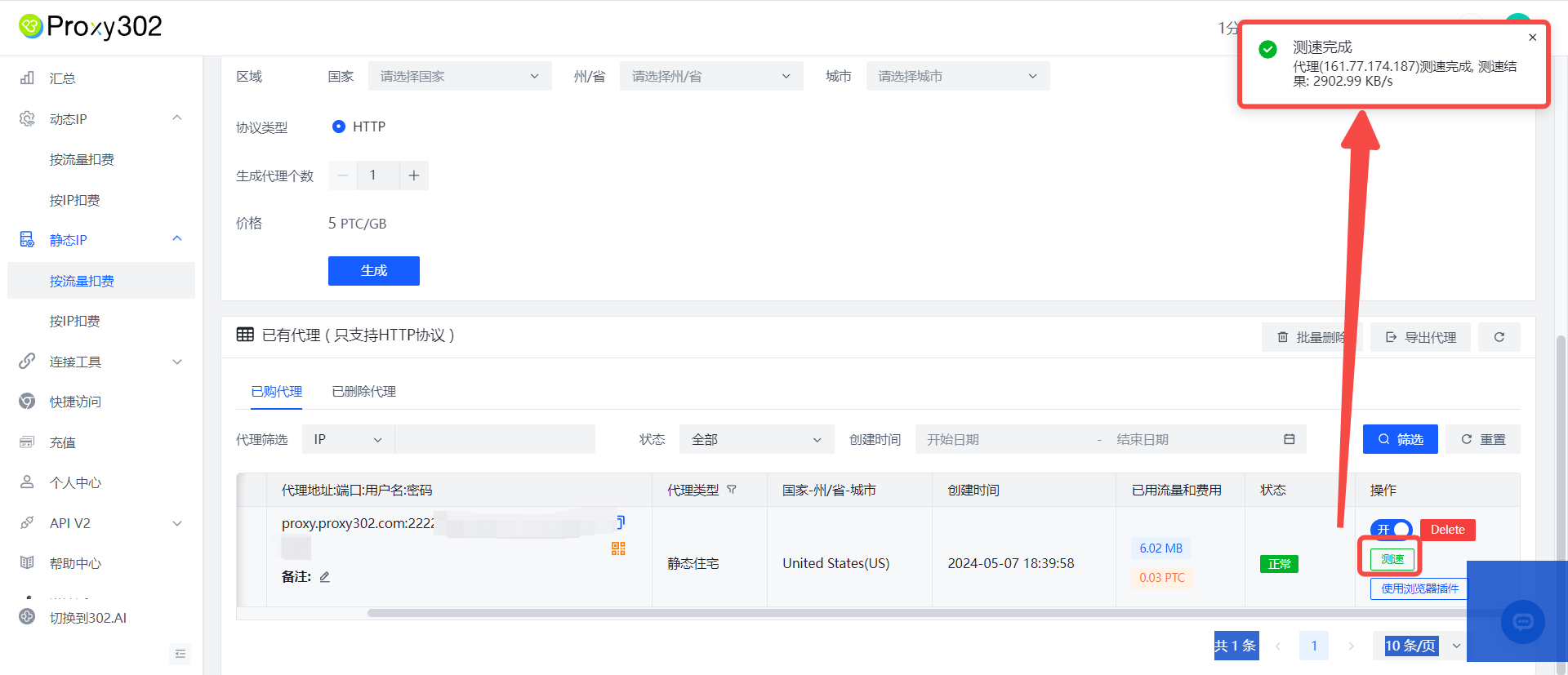Click the red Delete button
The width and height of the screenshot is (1568, 675).
[1448, 530]
